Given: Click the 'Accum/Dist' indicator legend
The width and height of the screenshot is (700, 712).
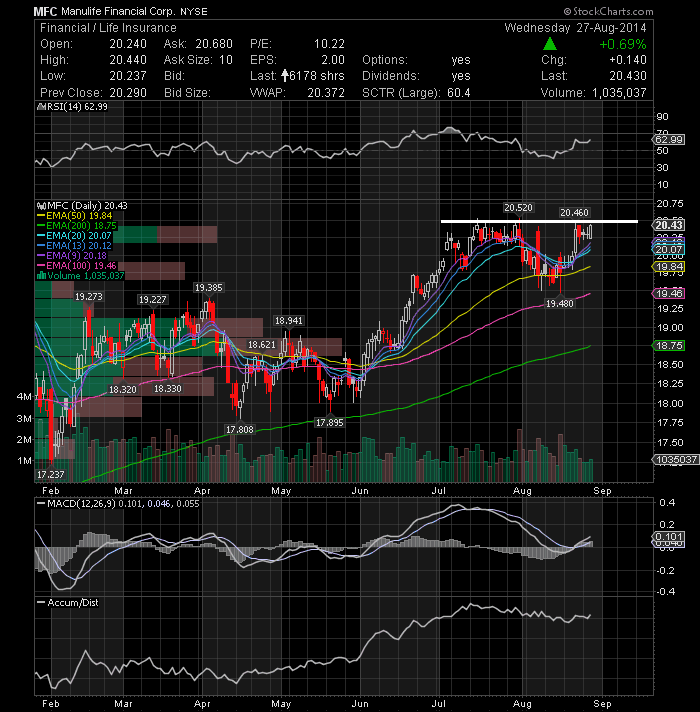Looking at the screenshot, I should point(68,603).
